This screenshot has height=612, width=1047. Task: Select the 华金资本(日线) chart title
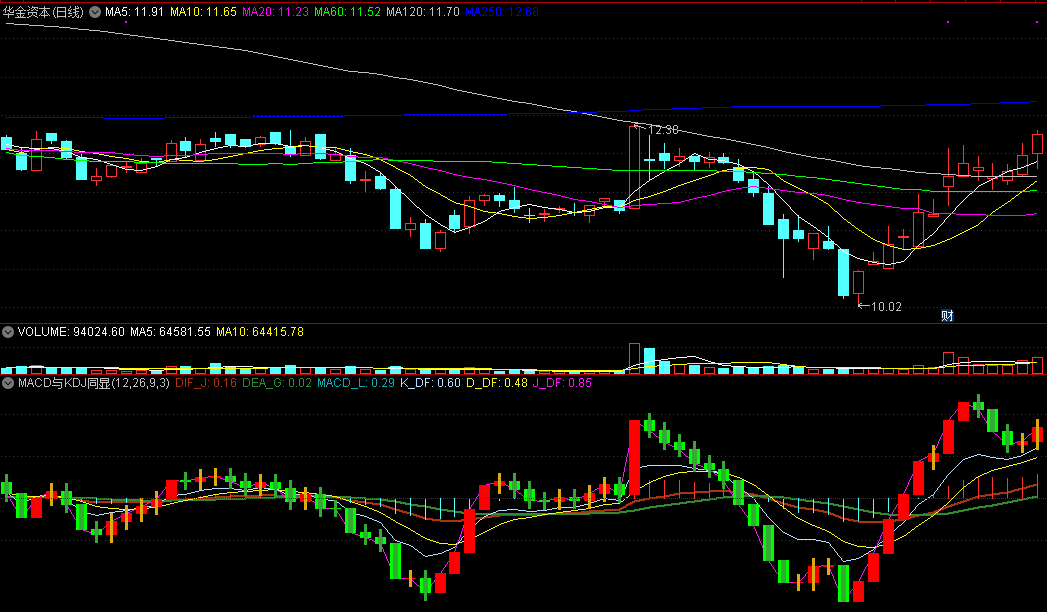(x=43, y=12)
